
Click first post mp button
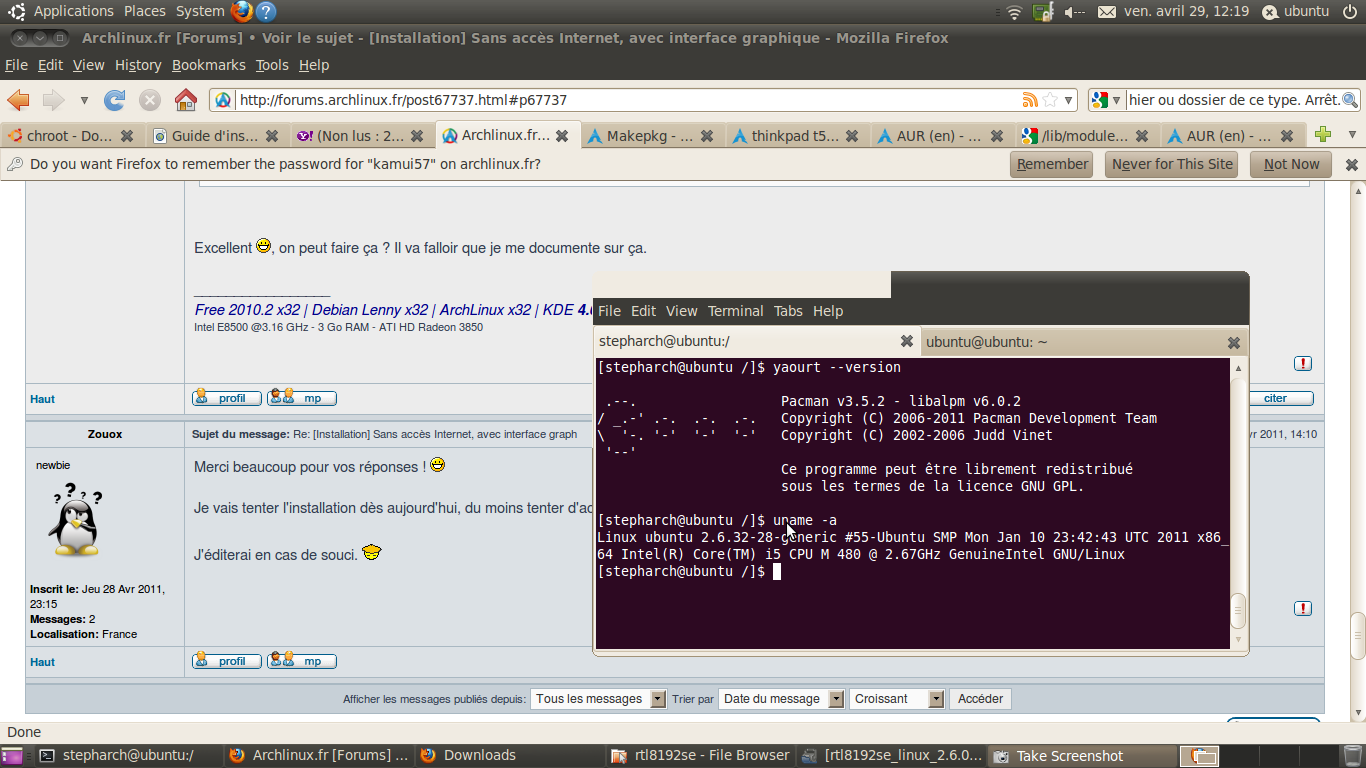click(302, 398)
